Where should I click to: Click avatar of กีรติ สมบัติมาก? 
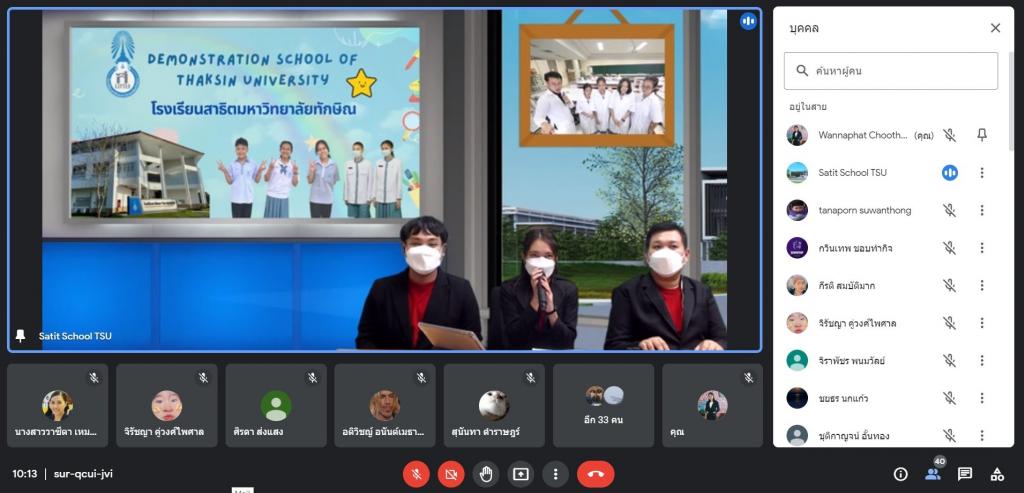pyautogui.click(x=797, y=285)
